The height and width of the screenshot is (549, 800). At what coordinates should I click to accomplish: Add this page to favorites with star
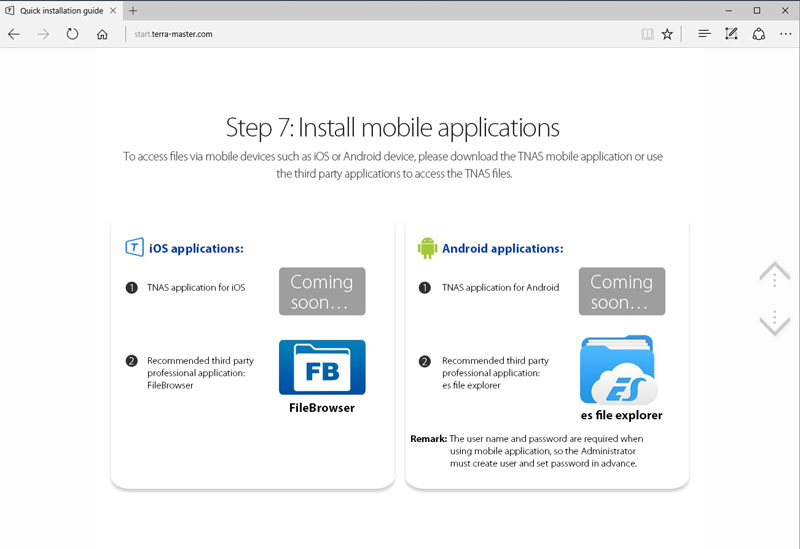[x=667, y=34]
